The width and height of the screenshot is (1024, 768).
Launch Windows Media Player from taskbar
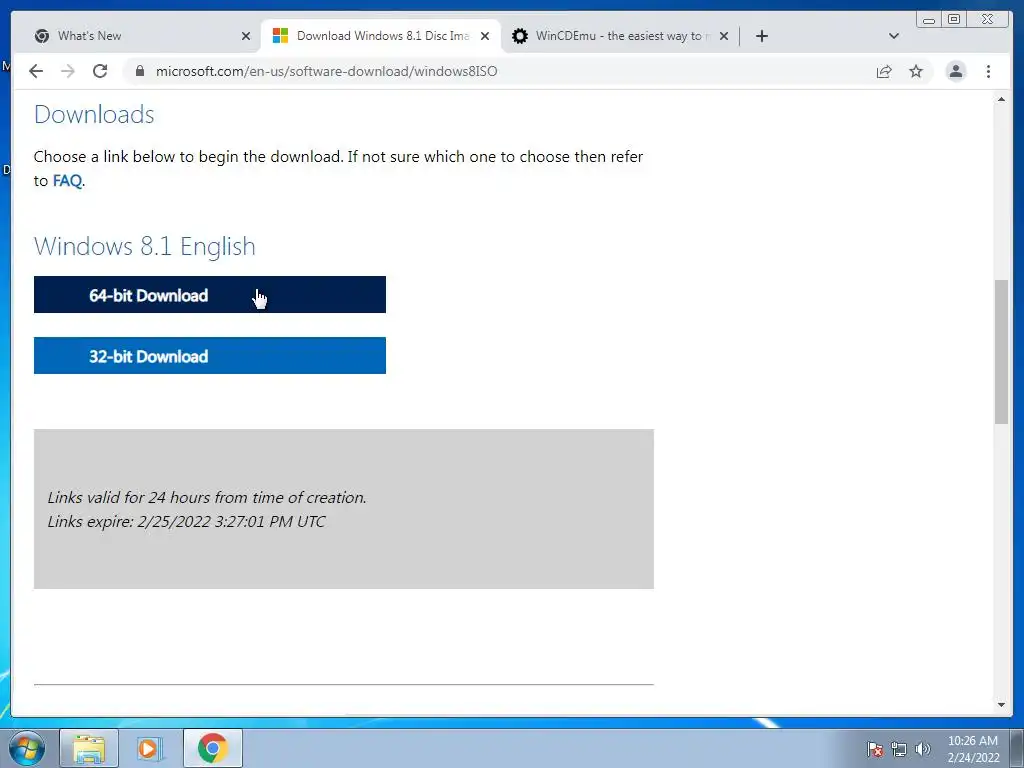click(x=148, y=748)
